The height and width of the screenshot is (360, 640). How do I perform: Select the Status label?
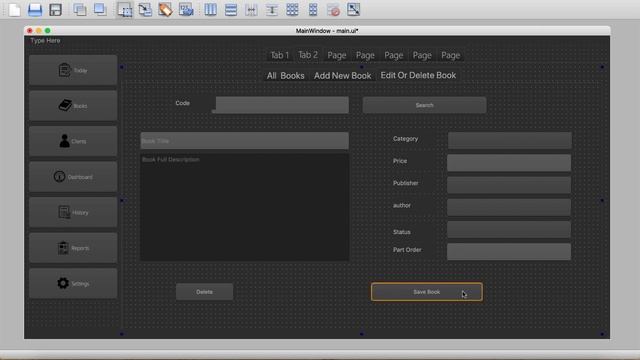[402, 232]
